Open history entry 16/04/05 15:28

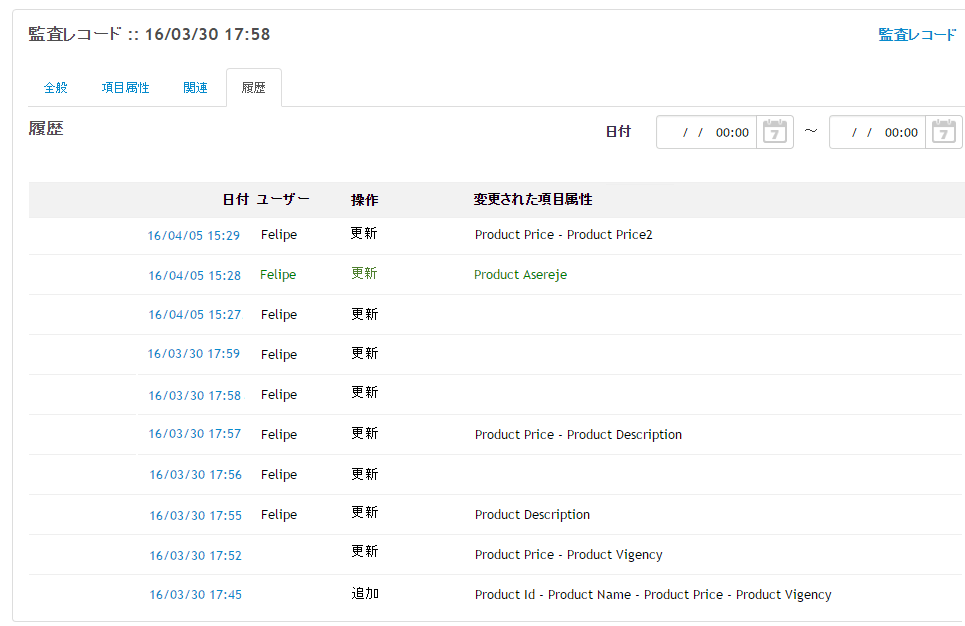coord(194,275)
